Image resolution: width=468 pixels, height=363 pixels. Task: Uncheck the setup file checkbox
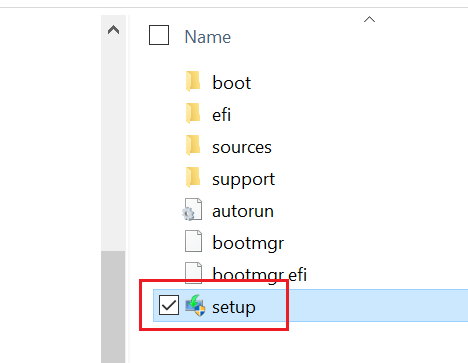pyautogui.click(x=169, y=305)
